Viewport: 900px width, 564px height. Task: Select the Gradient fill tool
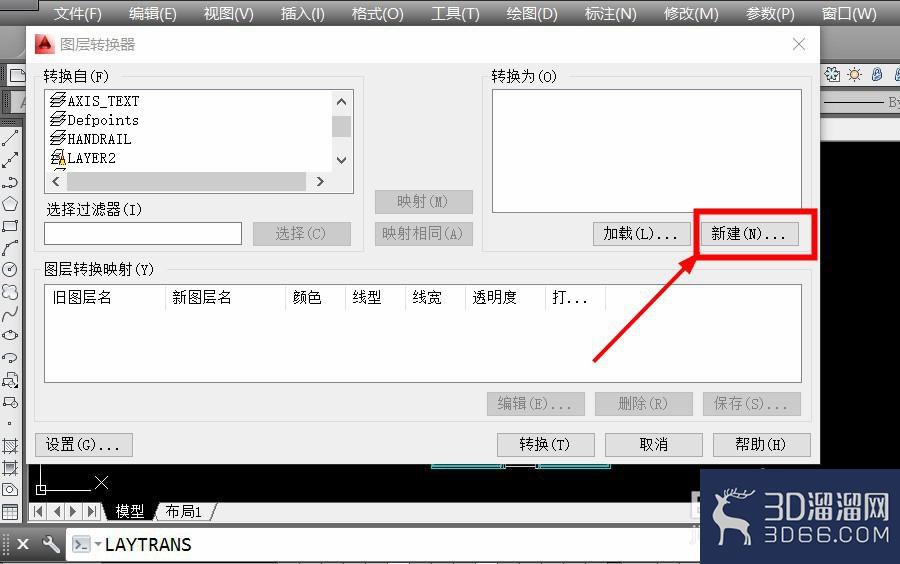tap(10, 468)
